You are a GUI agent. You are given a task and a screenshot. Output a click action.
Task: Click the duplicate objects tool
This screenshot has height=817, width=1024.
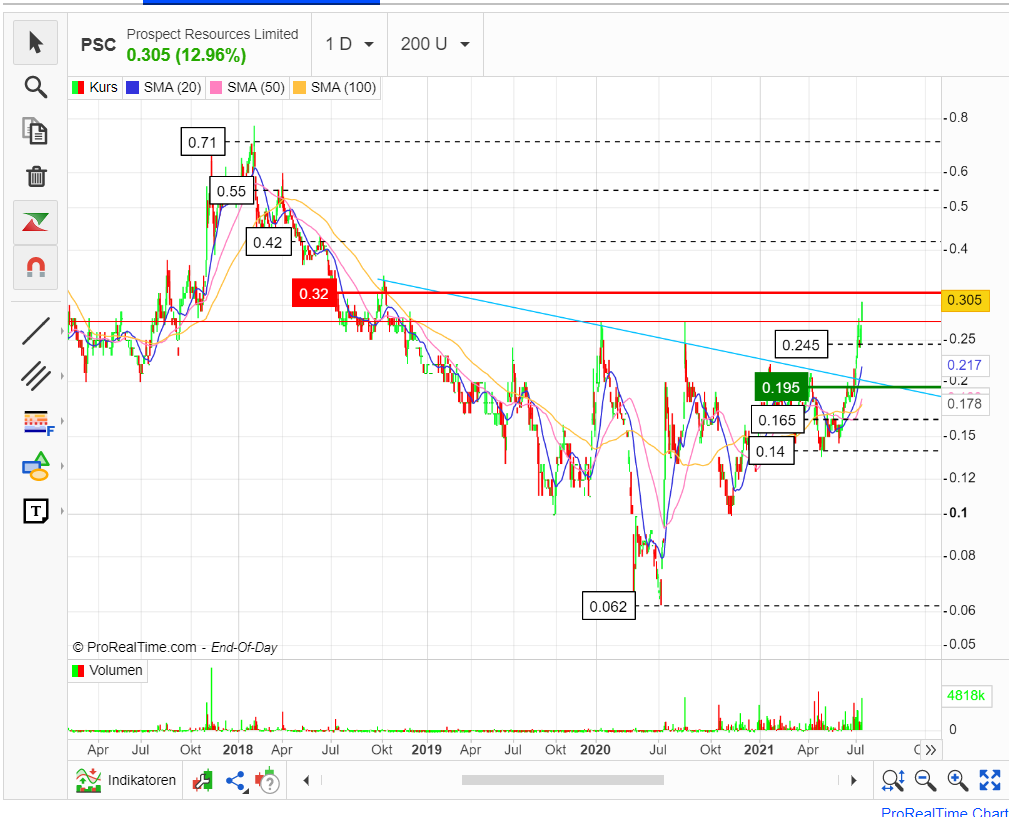click(35, 131)
